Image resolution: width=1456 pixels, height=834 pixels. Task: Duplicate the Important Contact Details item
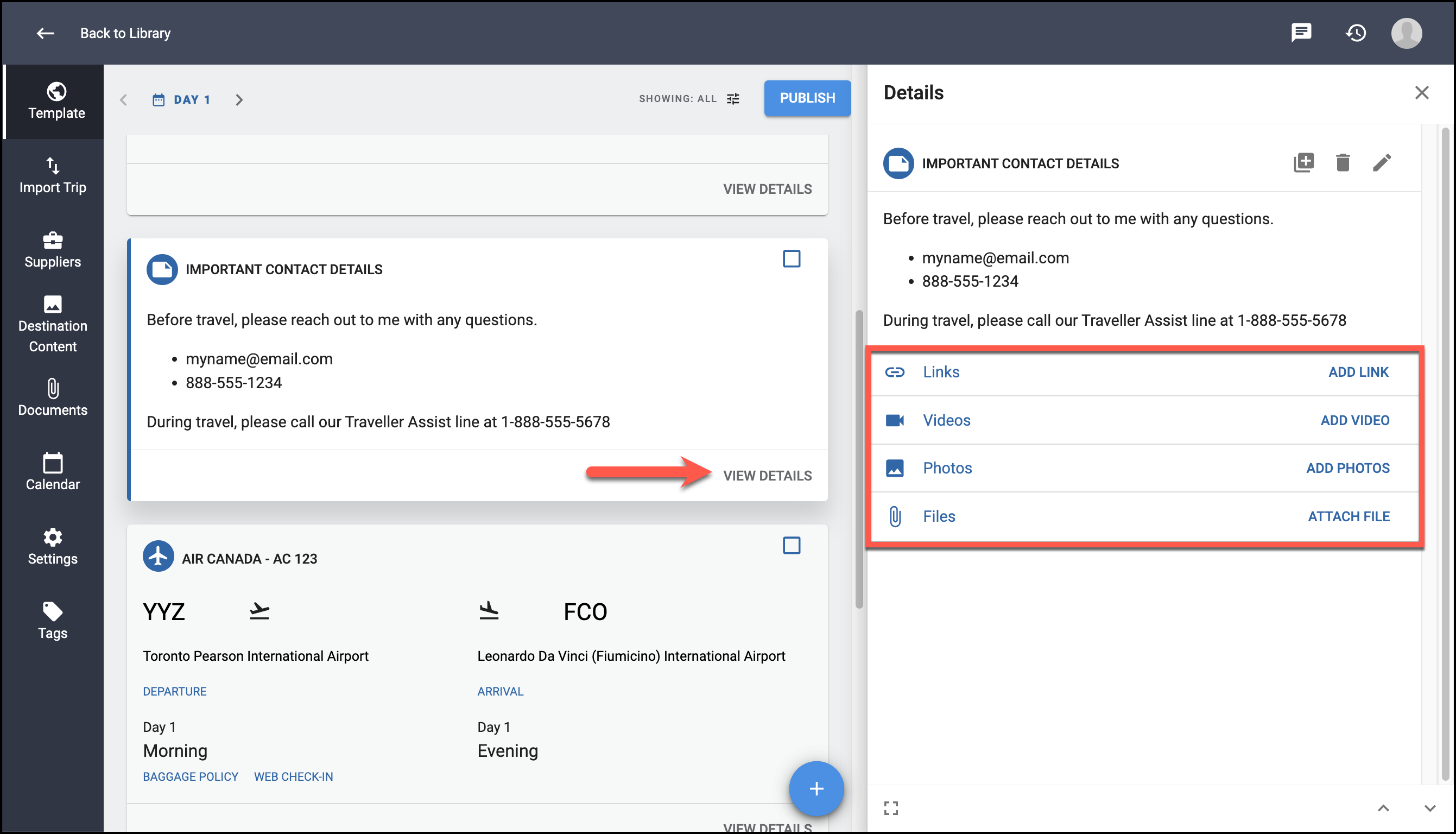pyautogui.click(x=1303, y=163)
